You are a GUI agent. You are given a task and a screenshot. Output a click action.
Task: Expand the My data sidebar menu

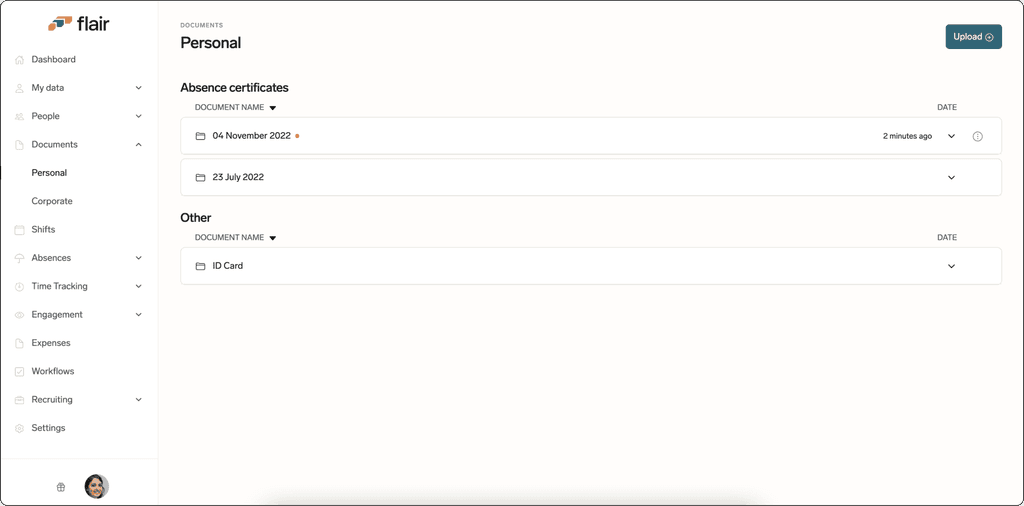click(138, 87)
